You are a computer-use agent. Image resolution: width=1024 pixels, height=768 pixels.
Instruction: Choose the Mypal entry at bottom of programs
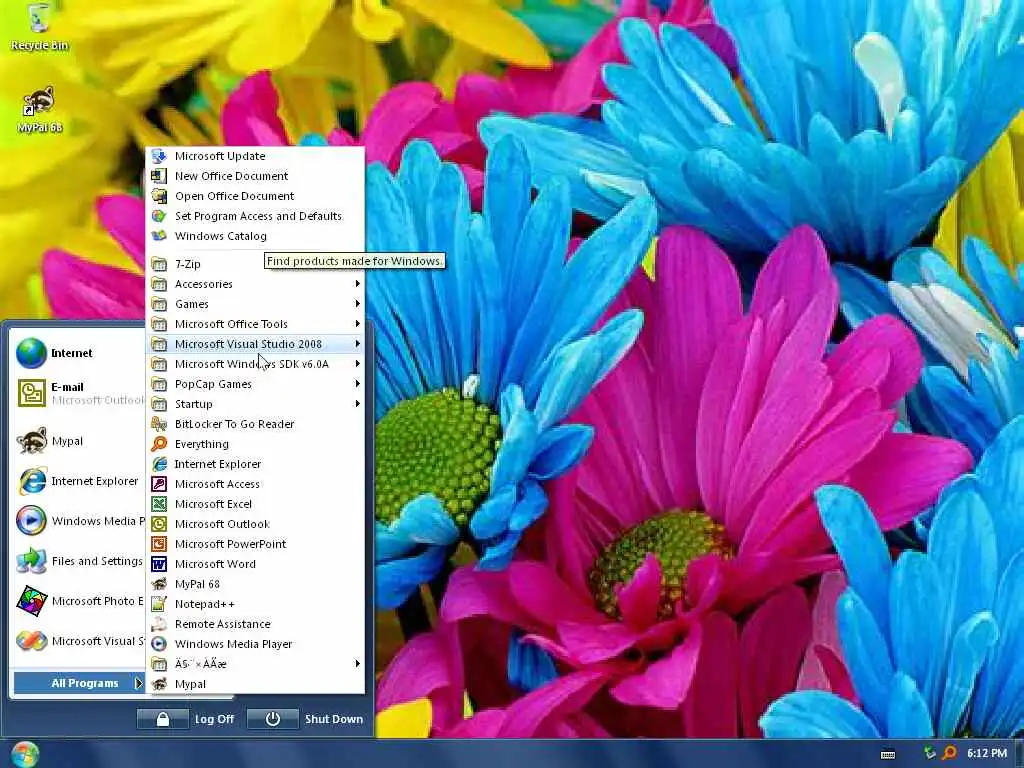pos(255,684)
